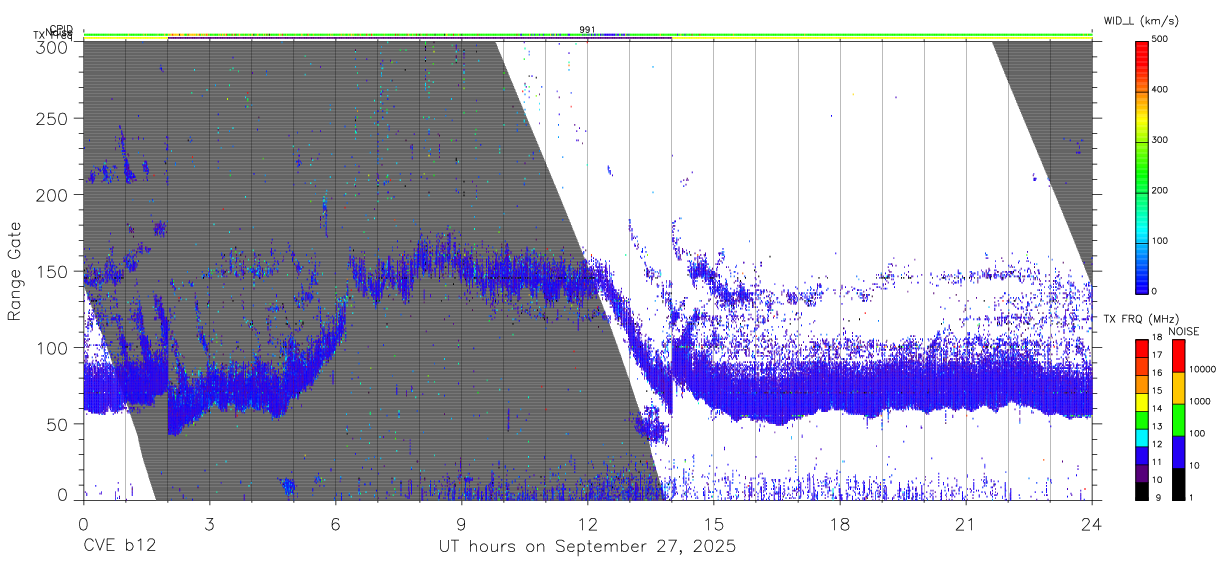Click the "UT hours on September 27, 2025" label
This screenshot has width=1228, height=567.
(x=587, y=547)
